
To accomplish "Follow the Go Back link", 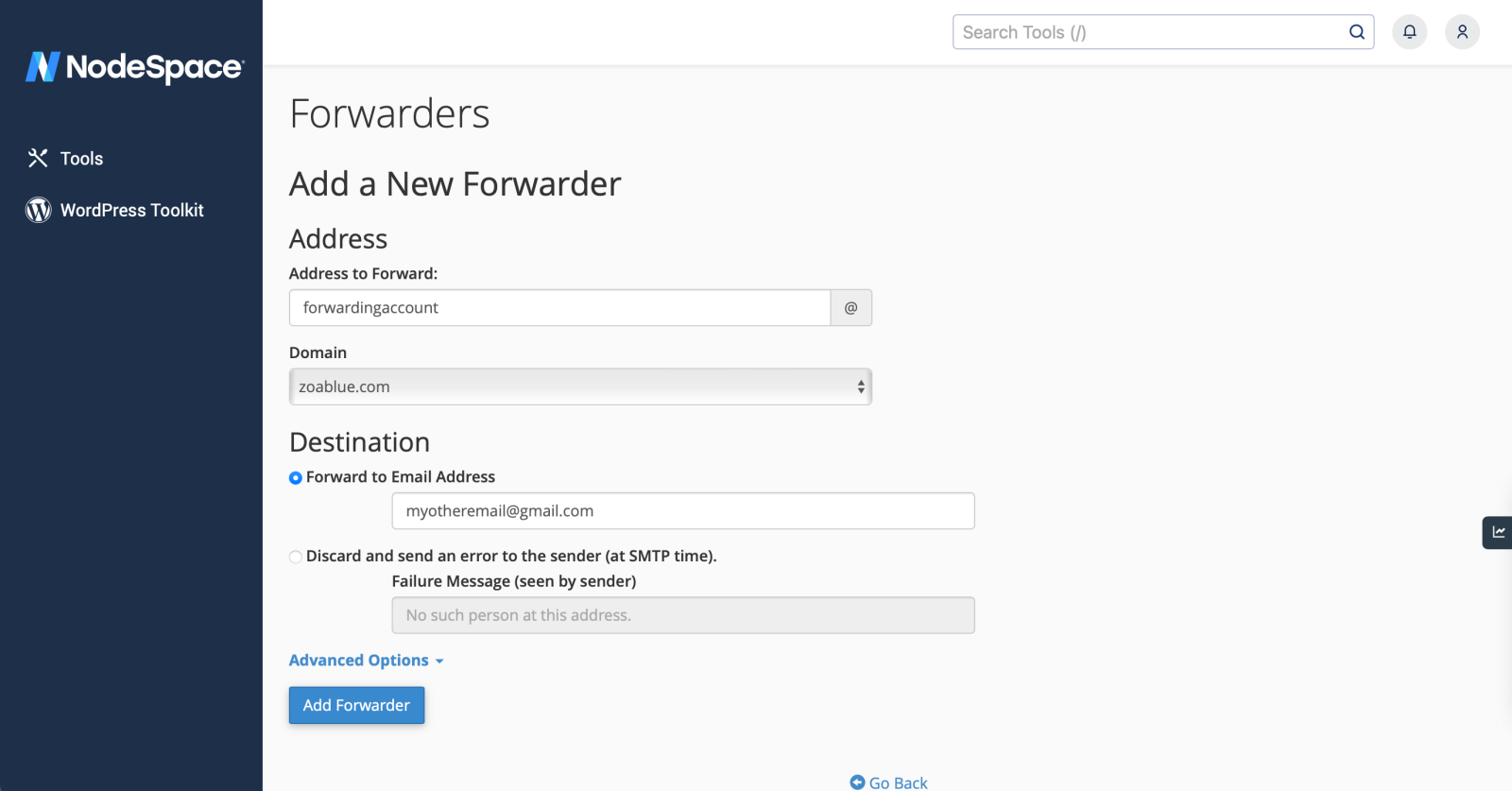I will pyautogui.click(x=898, y=782).
